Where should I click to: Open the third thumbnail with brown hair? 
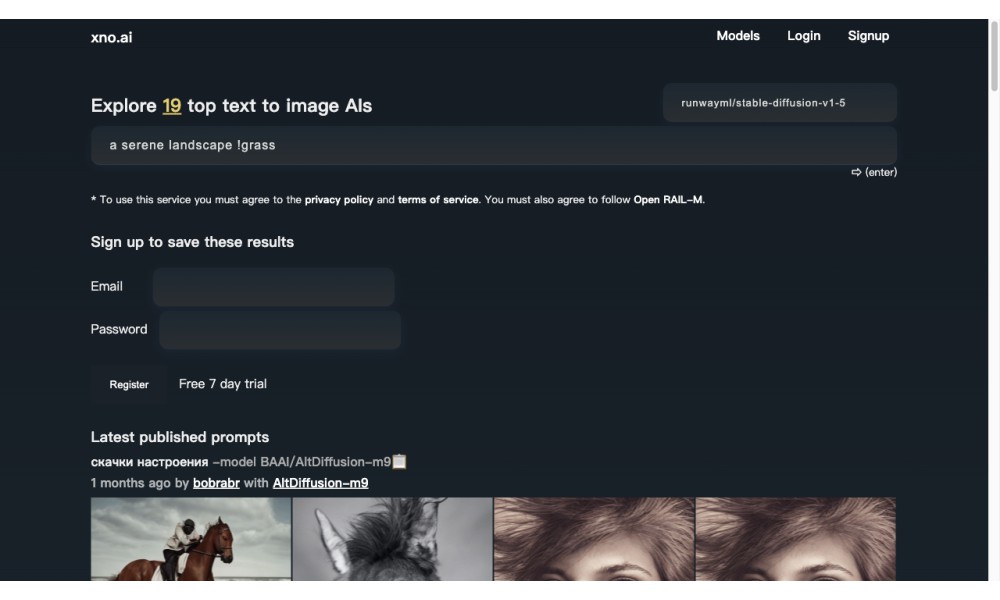click(x=594, y=539)
